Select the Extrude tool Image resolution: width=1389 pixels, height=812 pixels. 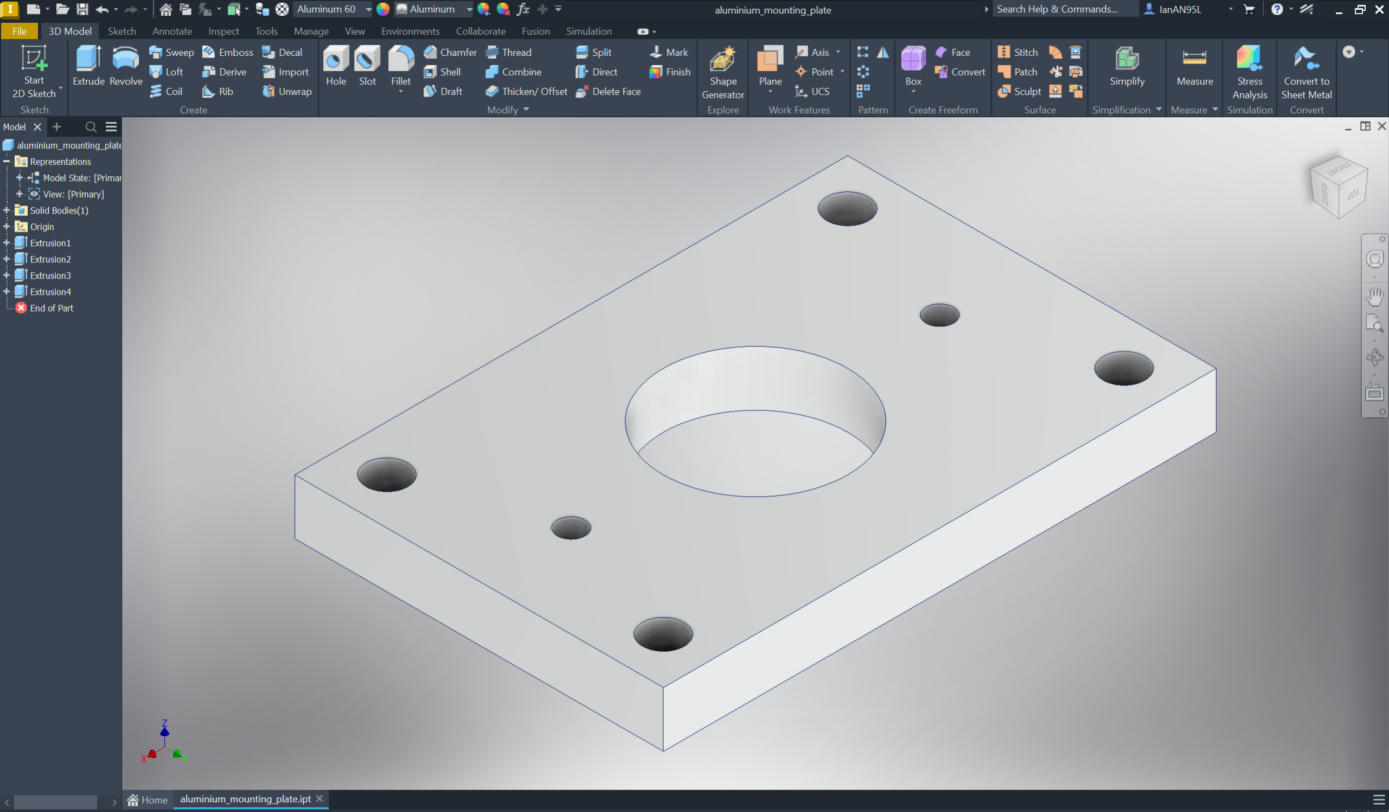[x=88, y=67]
